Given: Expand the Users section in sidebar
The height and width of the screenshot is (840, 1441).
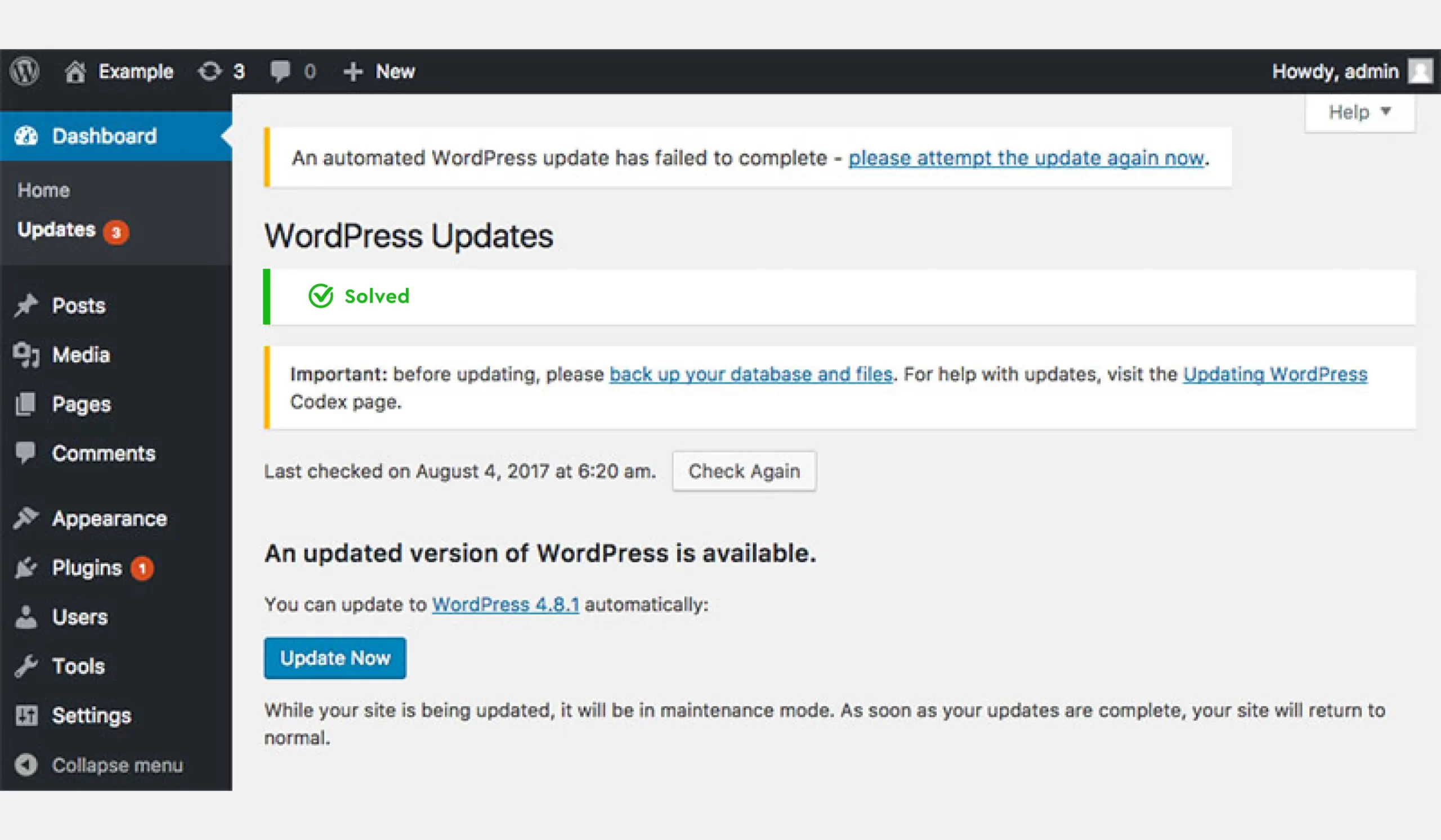Looking at the screenshot, I should coord(79,617).
